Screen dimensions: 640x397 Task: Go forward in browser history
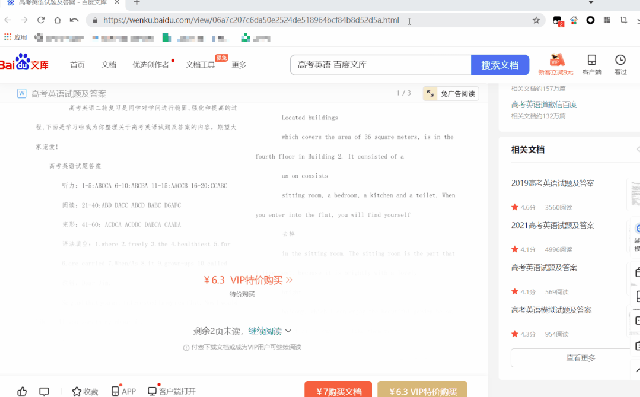pos(24,20)
